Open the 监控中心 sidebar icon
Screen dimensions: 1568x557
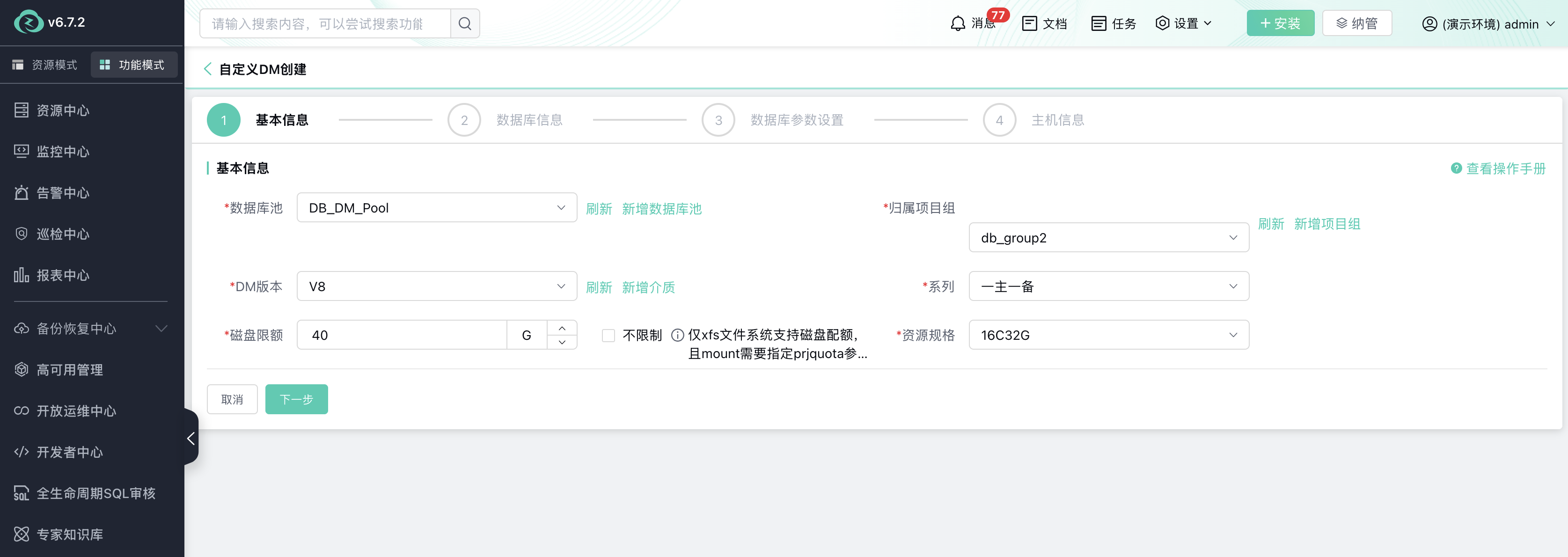click(x=22, y=152)
